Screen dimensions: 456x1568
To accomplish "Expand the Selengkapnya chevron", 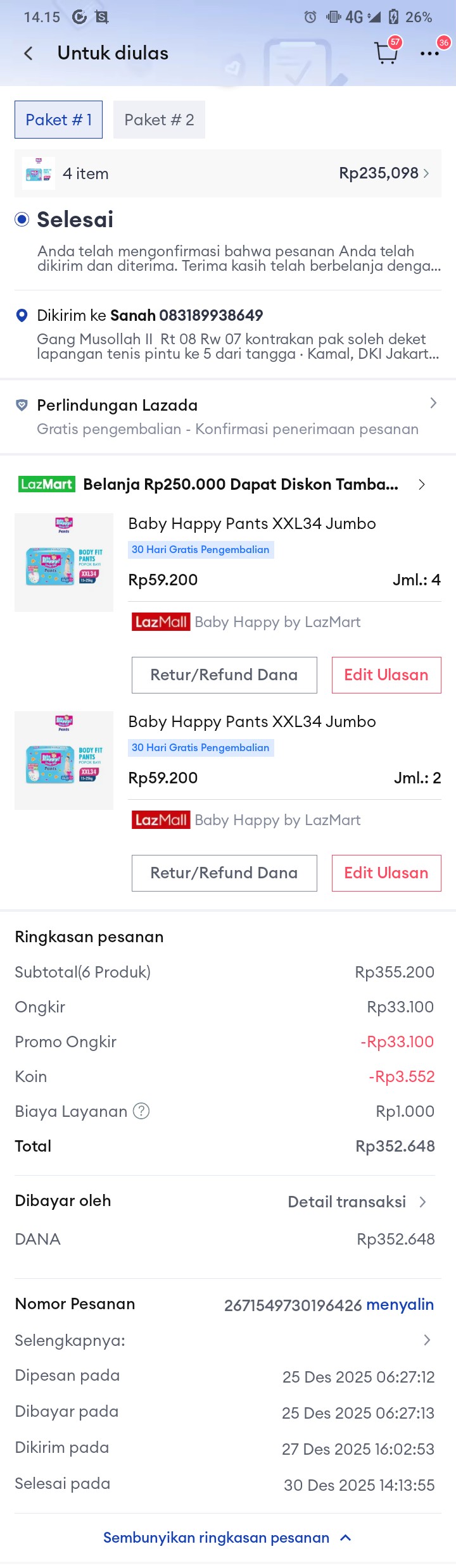I will [x=427, y=1340].
